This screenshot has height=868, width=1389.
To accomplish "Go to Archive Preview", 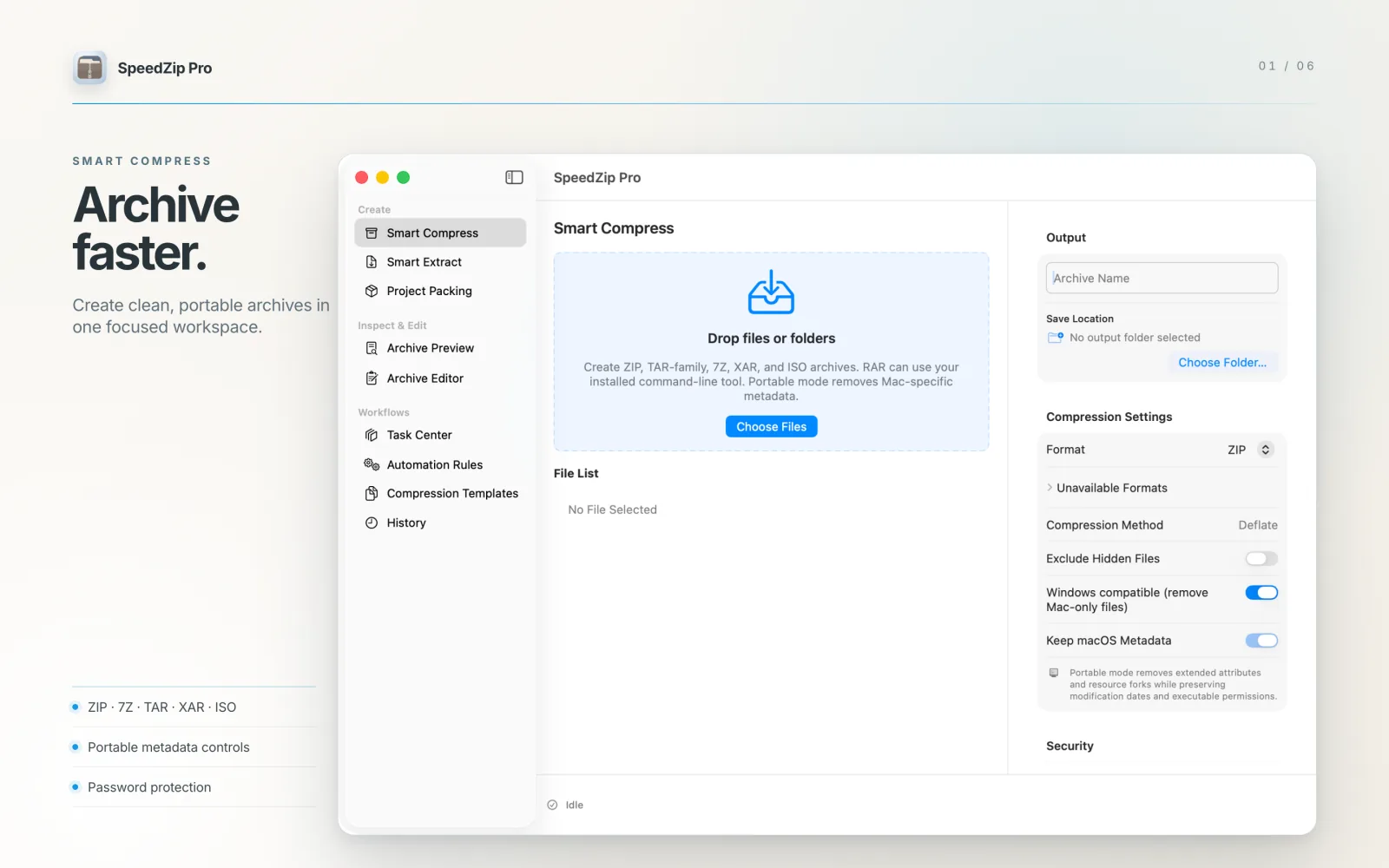I will pos(440,348).
